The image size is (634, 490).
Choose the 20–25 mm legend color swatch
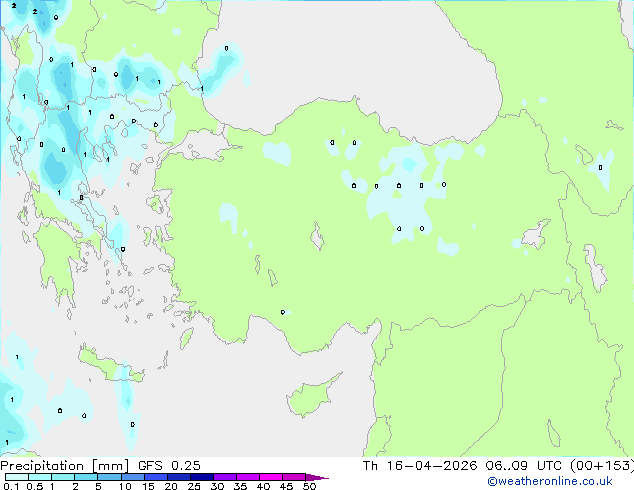tap(179, 477)
